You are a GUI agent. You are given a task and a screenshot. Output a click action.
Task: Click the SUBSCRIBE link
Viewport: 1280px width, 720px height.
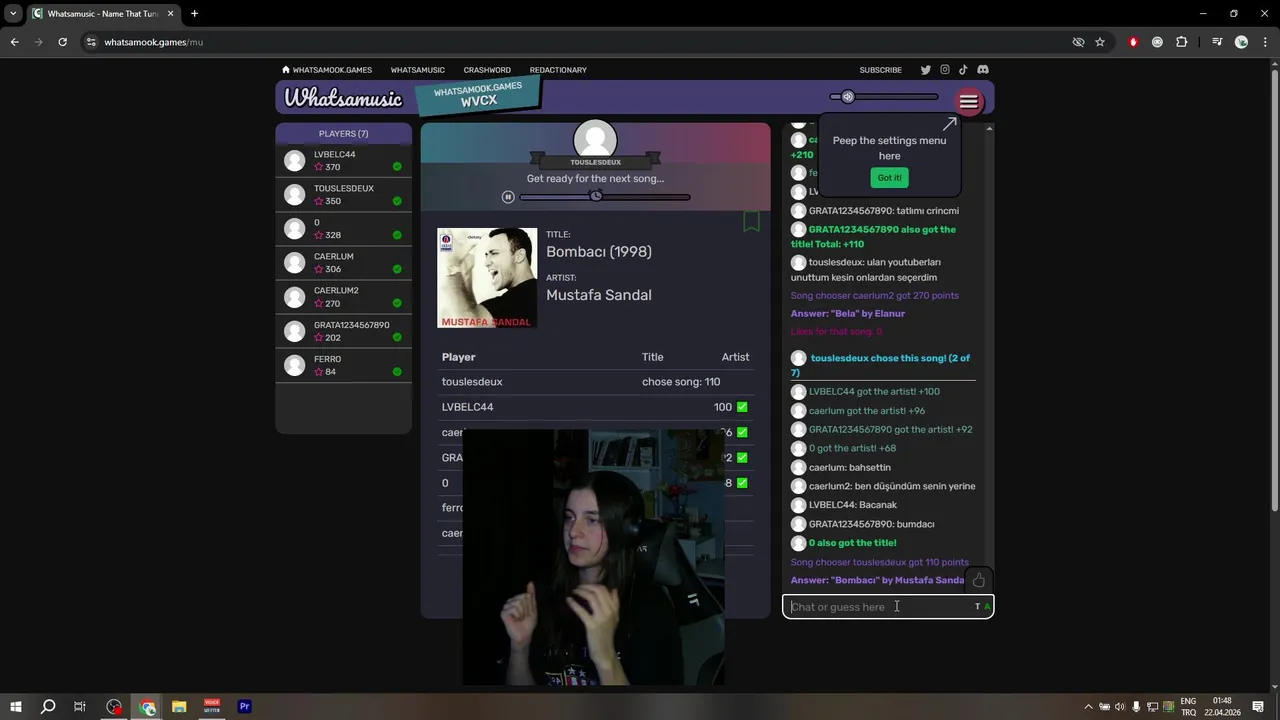880,70
